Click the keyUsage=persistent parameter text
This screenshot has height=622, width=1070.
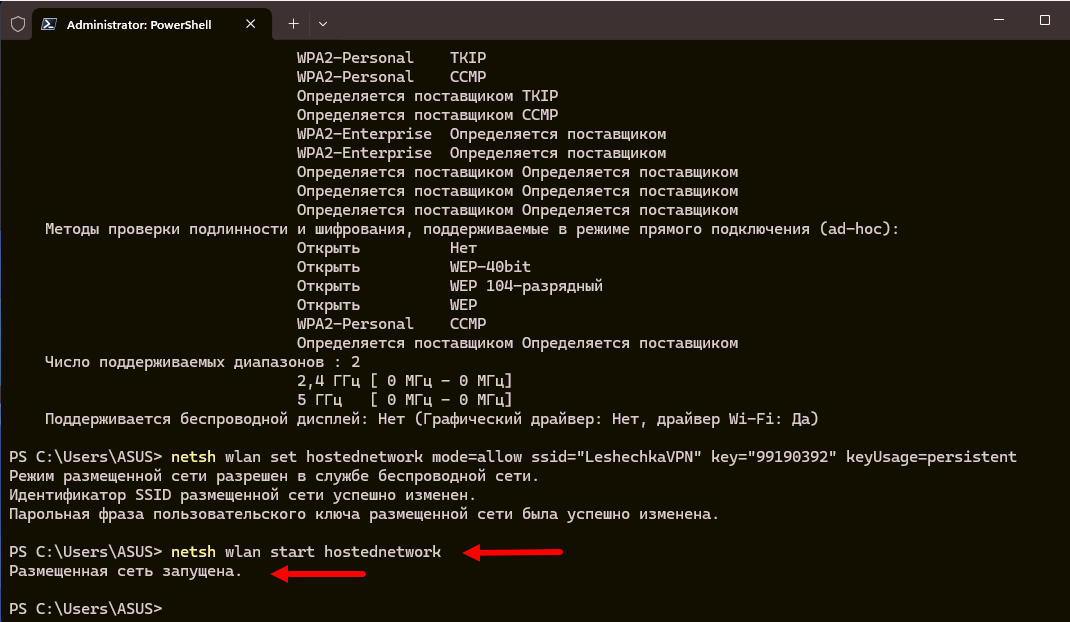pyautogui.click(x=931, y=457)
